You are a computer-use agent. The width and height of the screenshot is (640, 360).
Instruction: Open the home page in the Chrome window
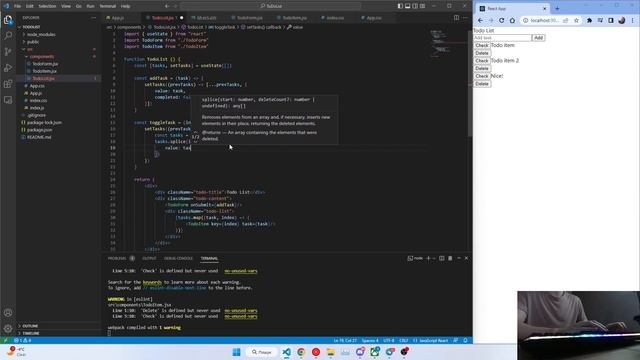[x=512, y=20]
